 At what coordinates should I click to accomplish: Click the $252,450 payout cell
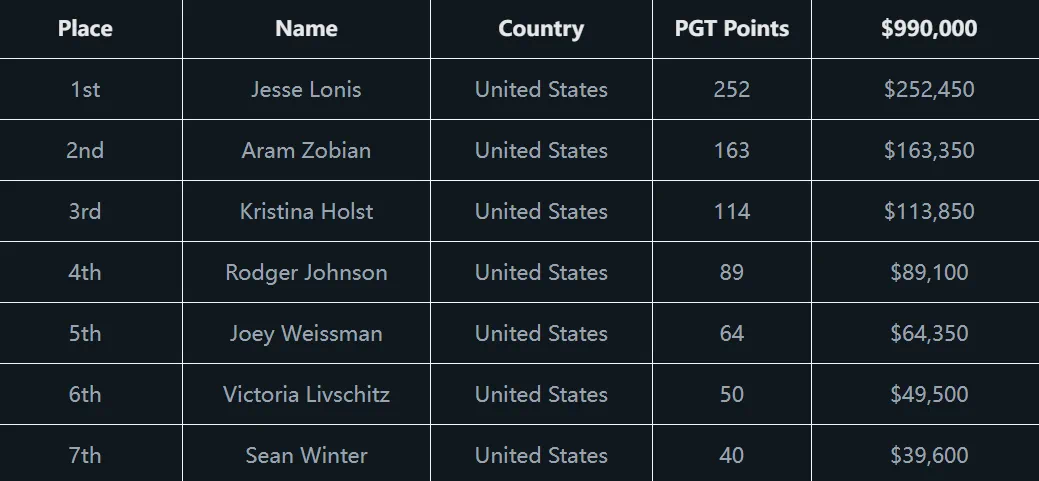coord(929,89)
